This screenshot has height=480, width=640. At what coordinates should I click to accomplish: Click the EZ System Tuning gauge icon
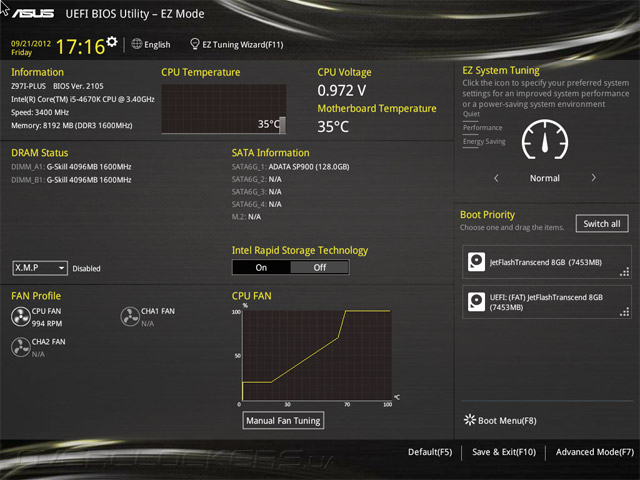[544, 140]
